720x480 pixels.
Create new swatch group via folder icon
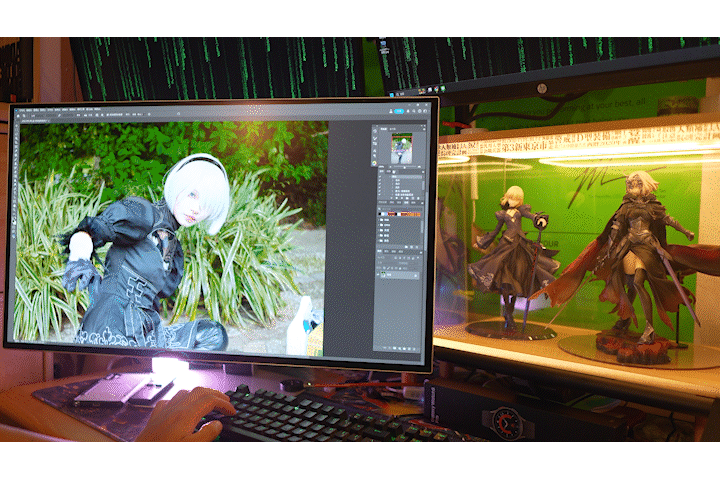pos(406,247)
